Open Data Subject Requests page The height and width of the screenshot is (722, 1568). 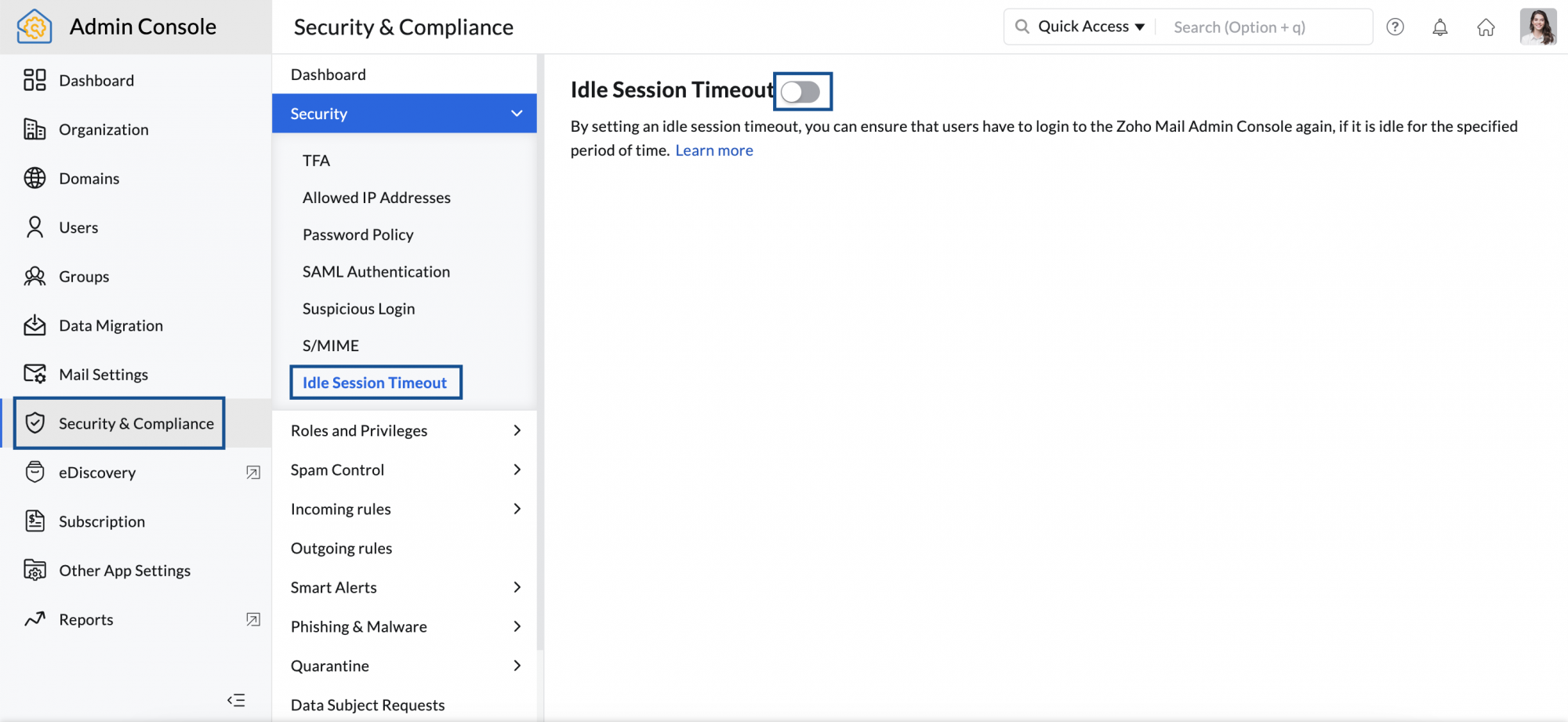pyautogui.click(x=367, y=705)
